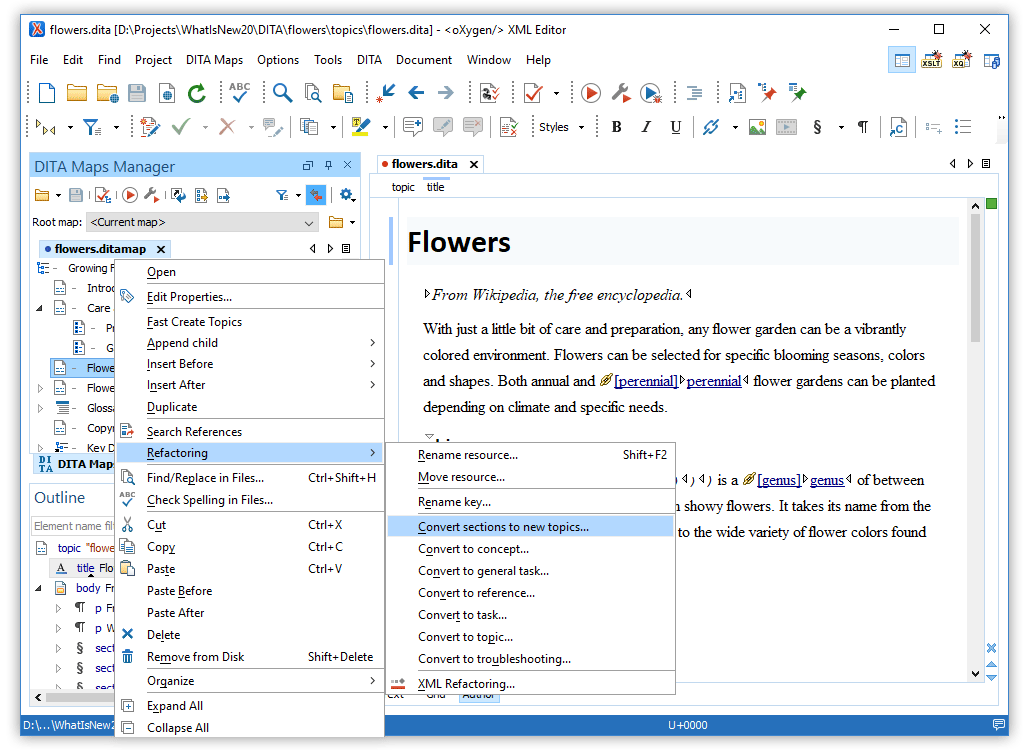Image resolution: width=1030 pixels, height=750 pixels.
Task: Reload document with green refresh icon
Action: click(196, 93)
